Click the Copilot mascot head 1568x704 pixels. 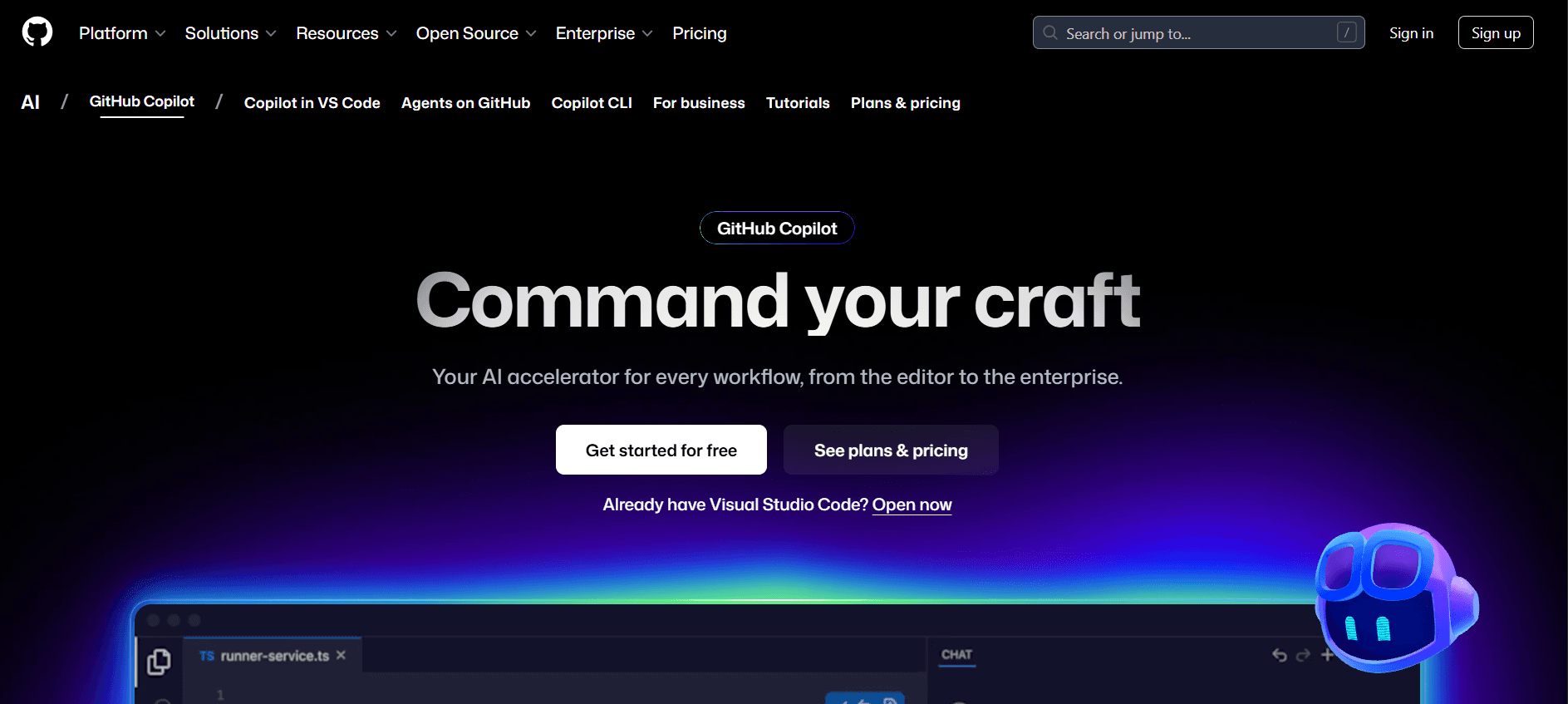coord(1395,598)
